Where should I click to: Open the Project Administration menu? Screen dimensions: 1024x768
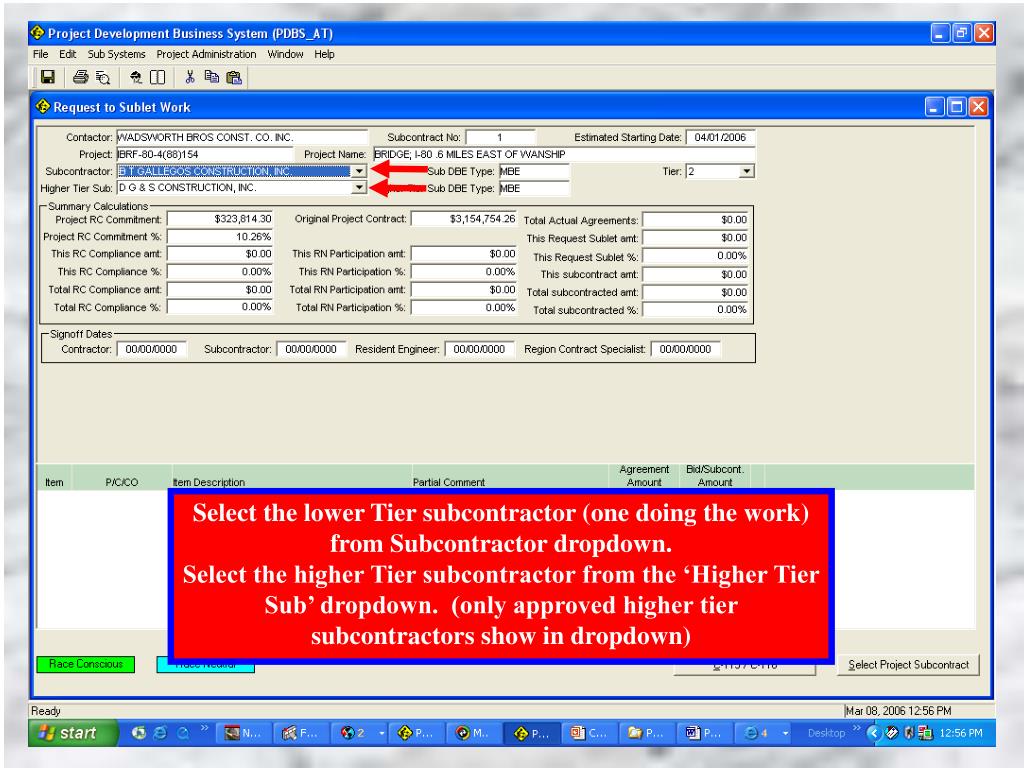point(206,54)
